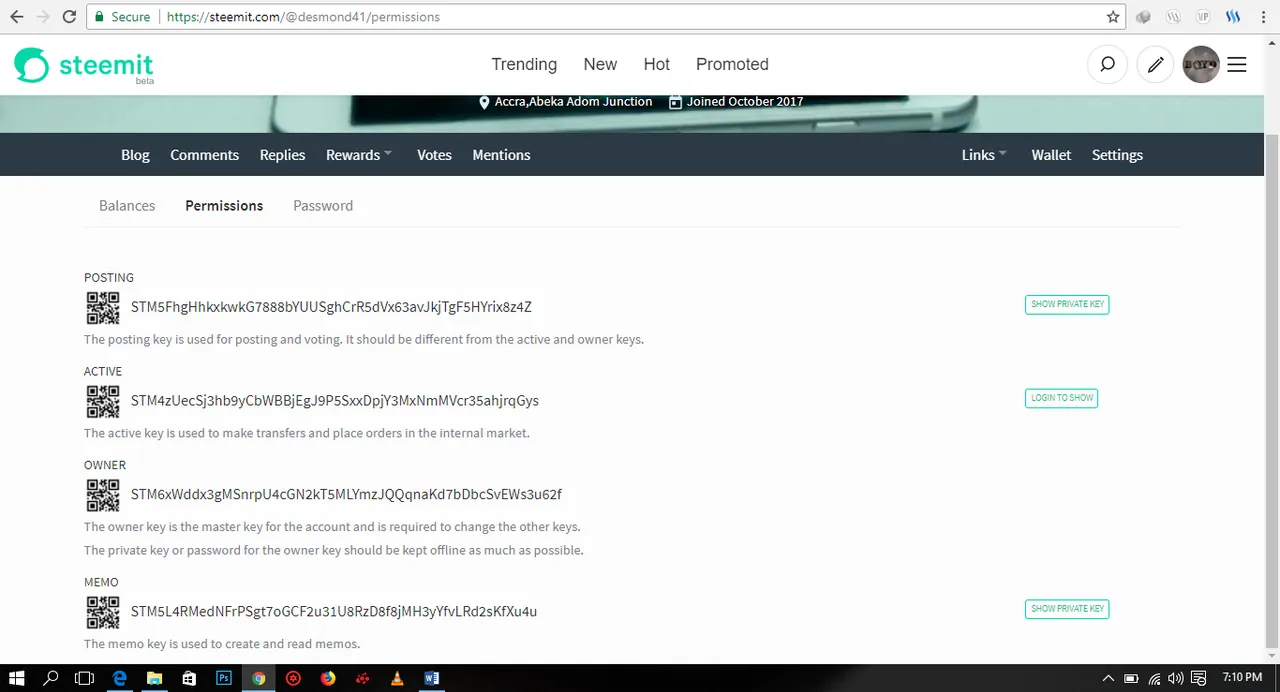Open Task View on the taskbar
The height and width of the screenshot is (692, 1280).
pyautogui.click(x=85, y=678)
